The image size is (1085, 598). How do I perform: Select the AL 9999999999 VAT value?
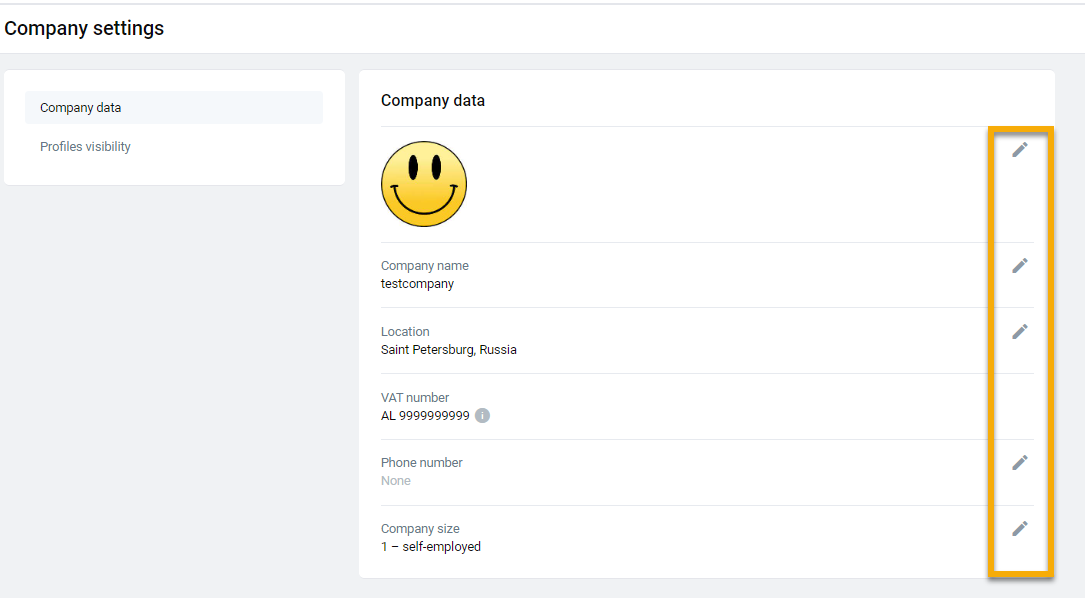(425, 415)
